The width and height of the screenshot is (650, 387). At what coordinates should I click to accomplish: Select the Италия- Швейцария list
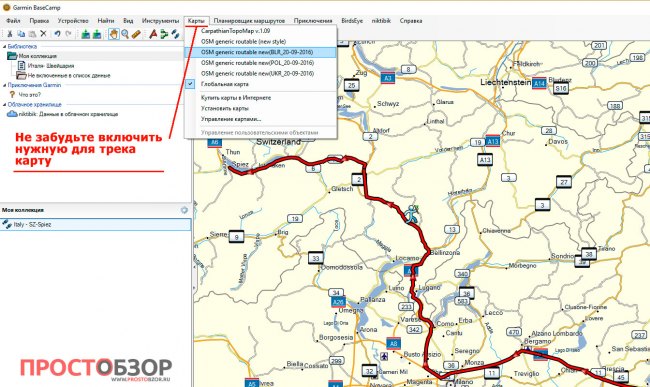[51, 65]
